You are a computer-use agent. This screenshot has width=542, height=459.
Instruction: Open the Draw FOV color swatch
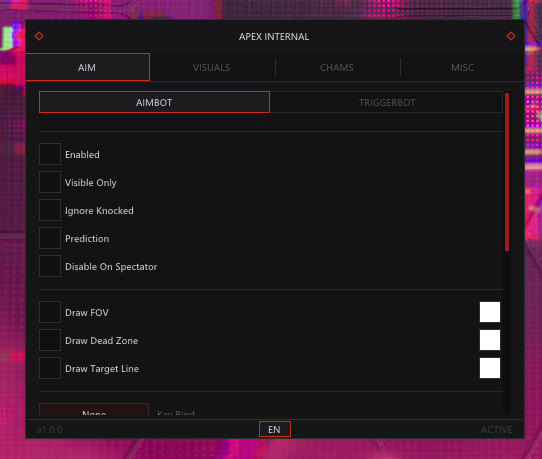point(490,312)
